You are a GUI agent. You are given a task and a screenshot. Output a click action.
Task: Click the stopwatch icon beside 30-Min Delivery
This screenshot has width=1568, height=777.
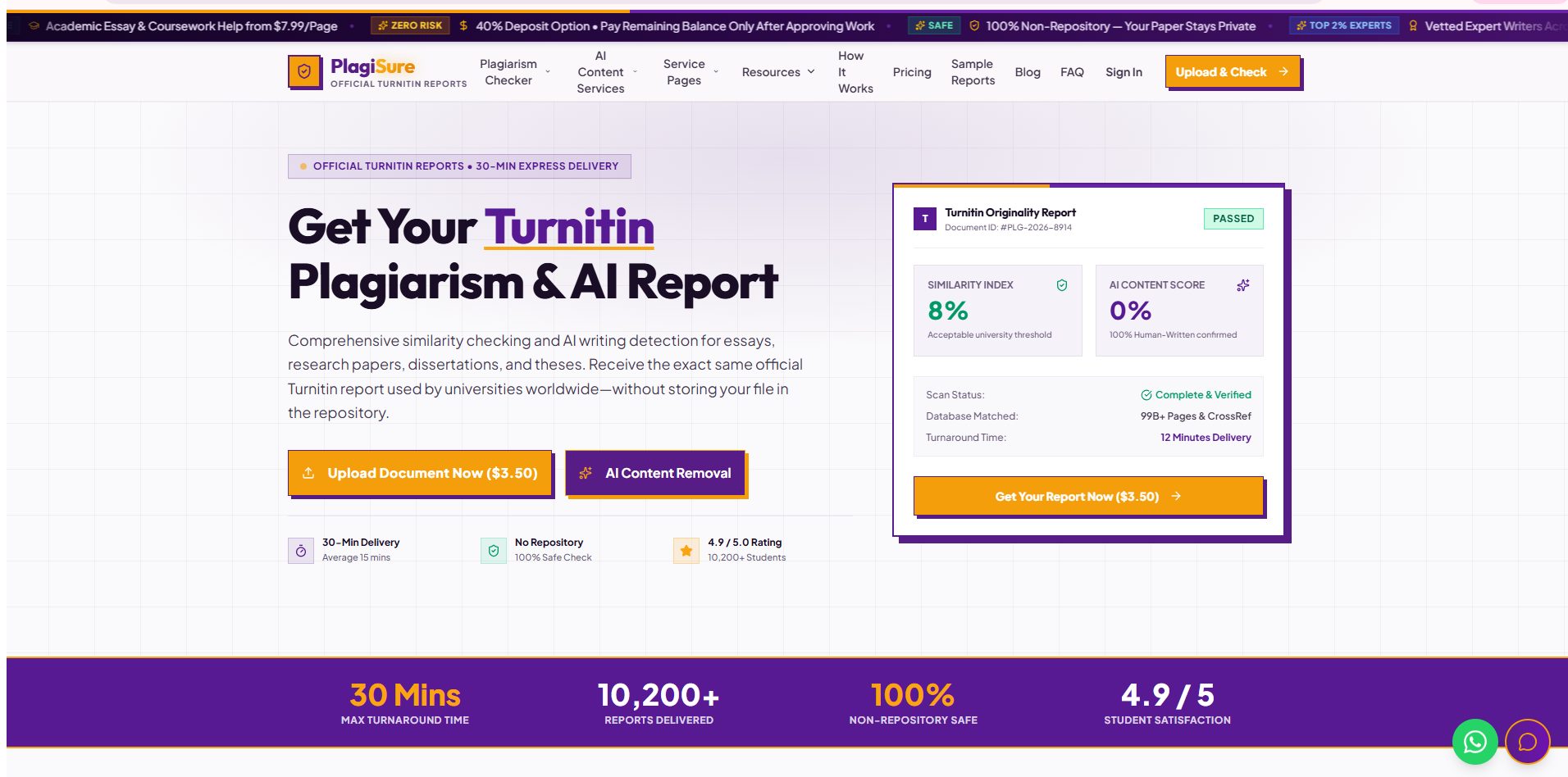[301, 551]
